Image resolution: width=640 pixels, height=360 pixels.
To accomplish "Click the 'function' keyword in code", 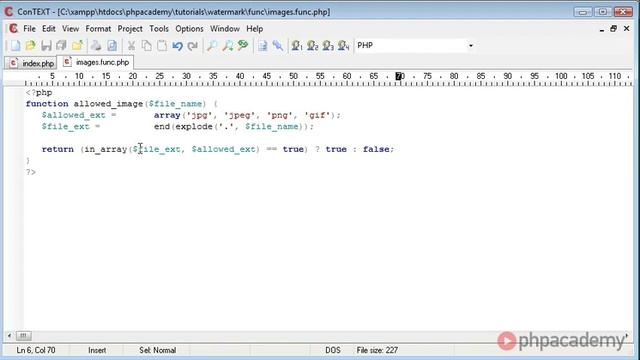I will (x=47, y=104).
